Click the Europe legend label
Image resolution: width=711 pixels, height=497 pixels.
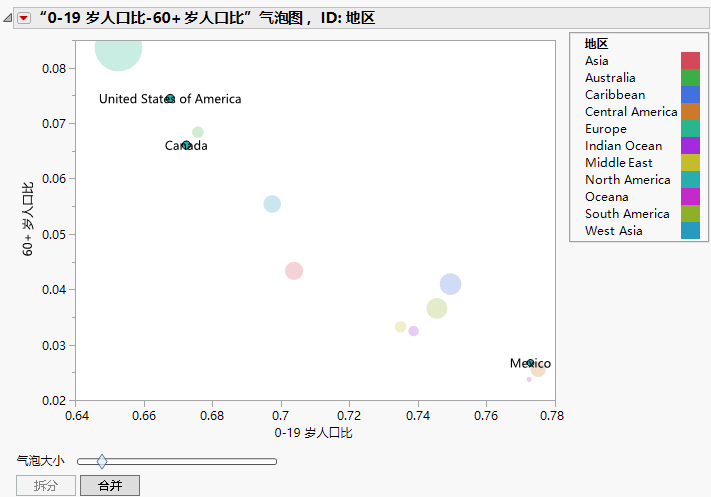606,129
